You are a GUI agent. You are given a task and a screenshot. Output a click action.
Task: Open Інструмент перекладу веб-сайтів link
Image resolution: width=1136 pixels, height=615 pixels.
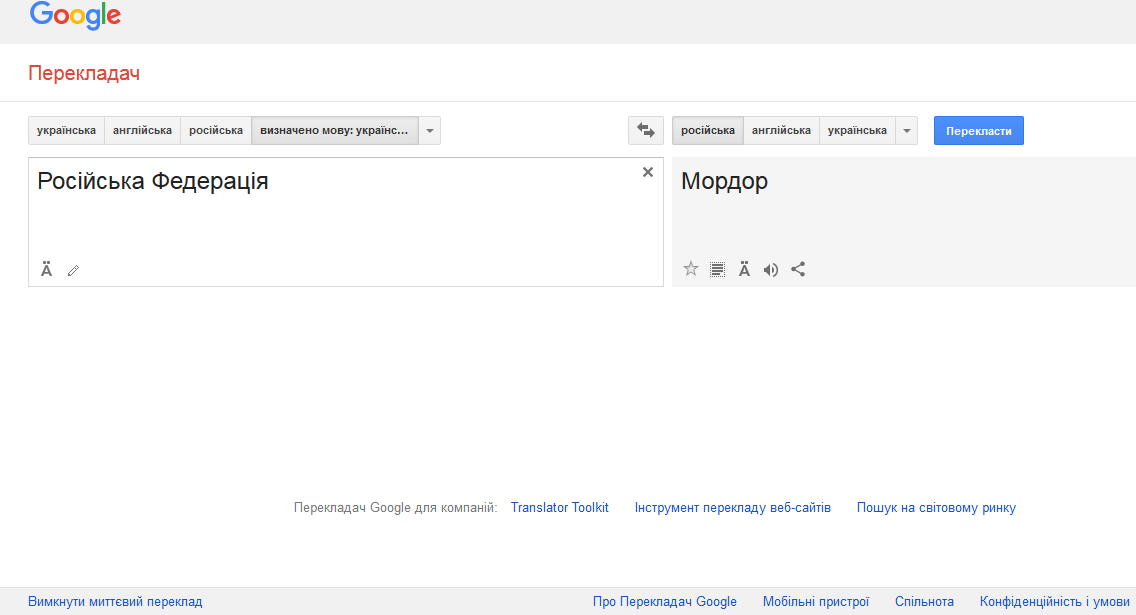point(732,507)
